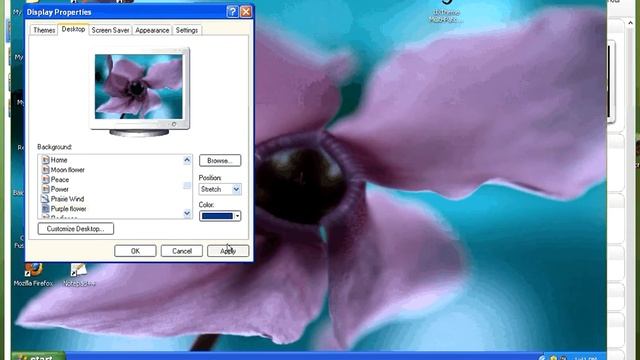Confirm with the OK button
This screenshot has width=640, height=360.
[135, 251]
